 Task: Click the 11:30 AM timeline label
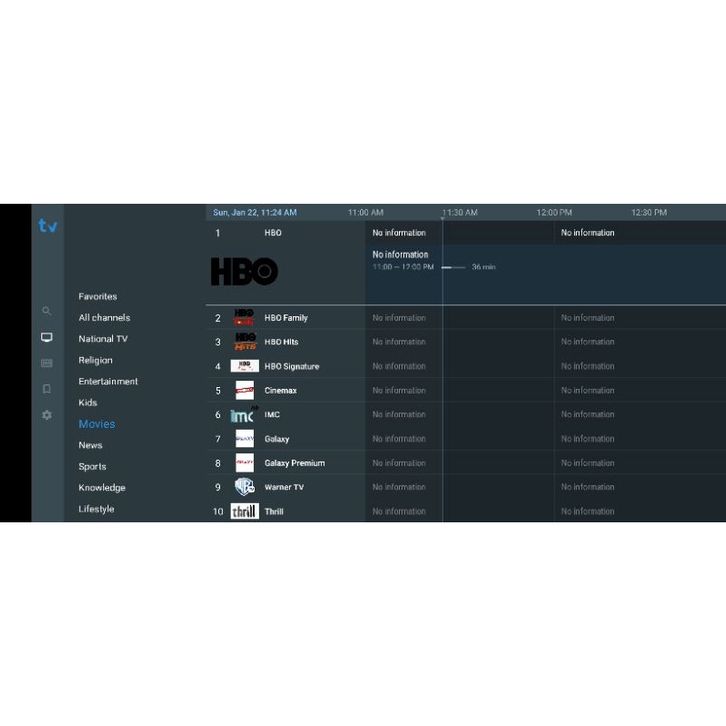click(x=459, y=213)
